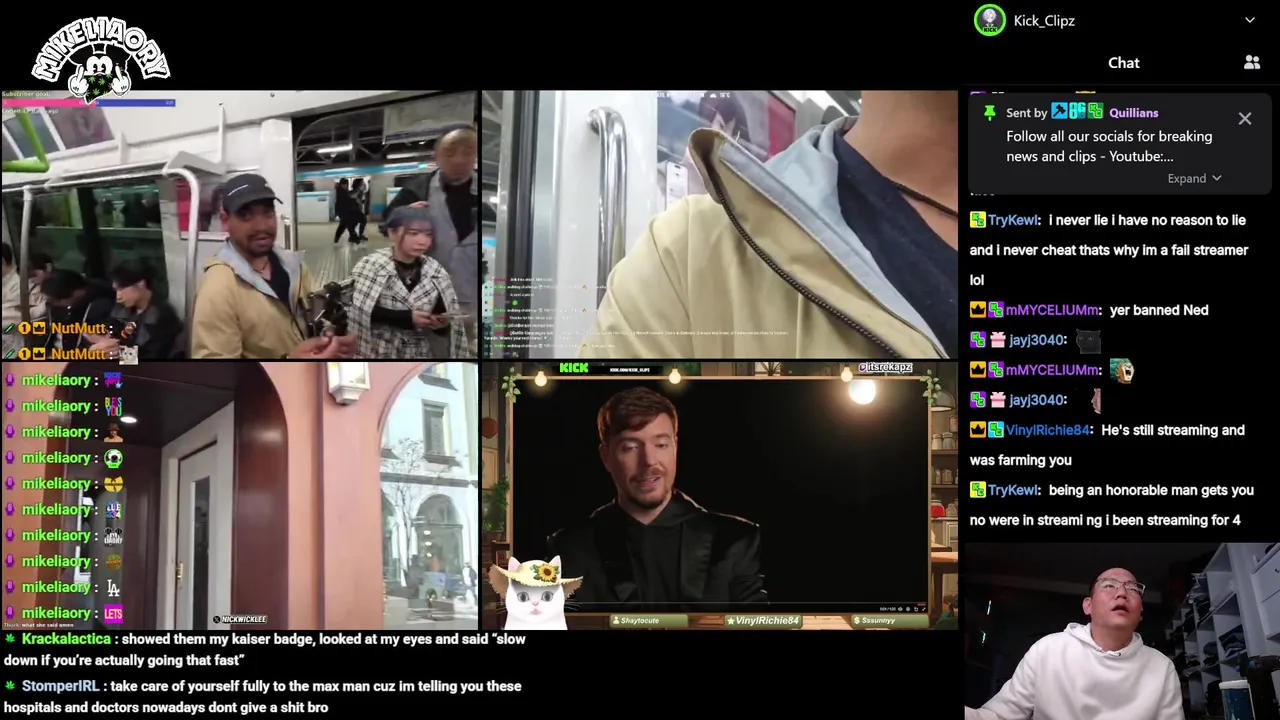Click the leaf icon beside StomperIRL

(x=10, y=686)
